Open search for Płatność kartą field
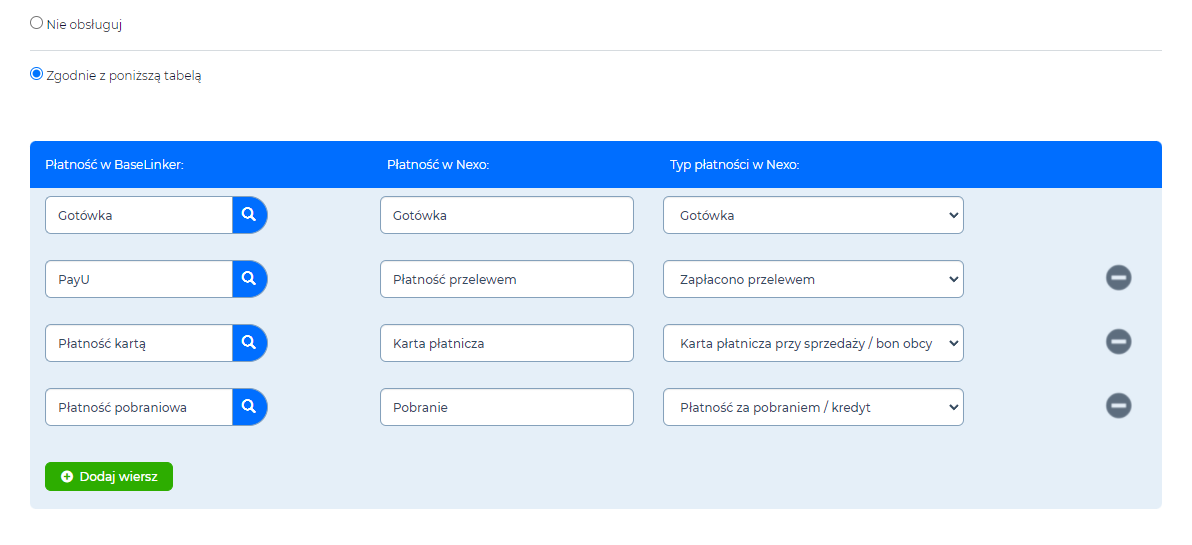The width and height of the screenshot is (1192, 545). tap(249, 343)
